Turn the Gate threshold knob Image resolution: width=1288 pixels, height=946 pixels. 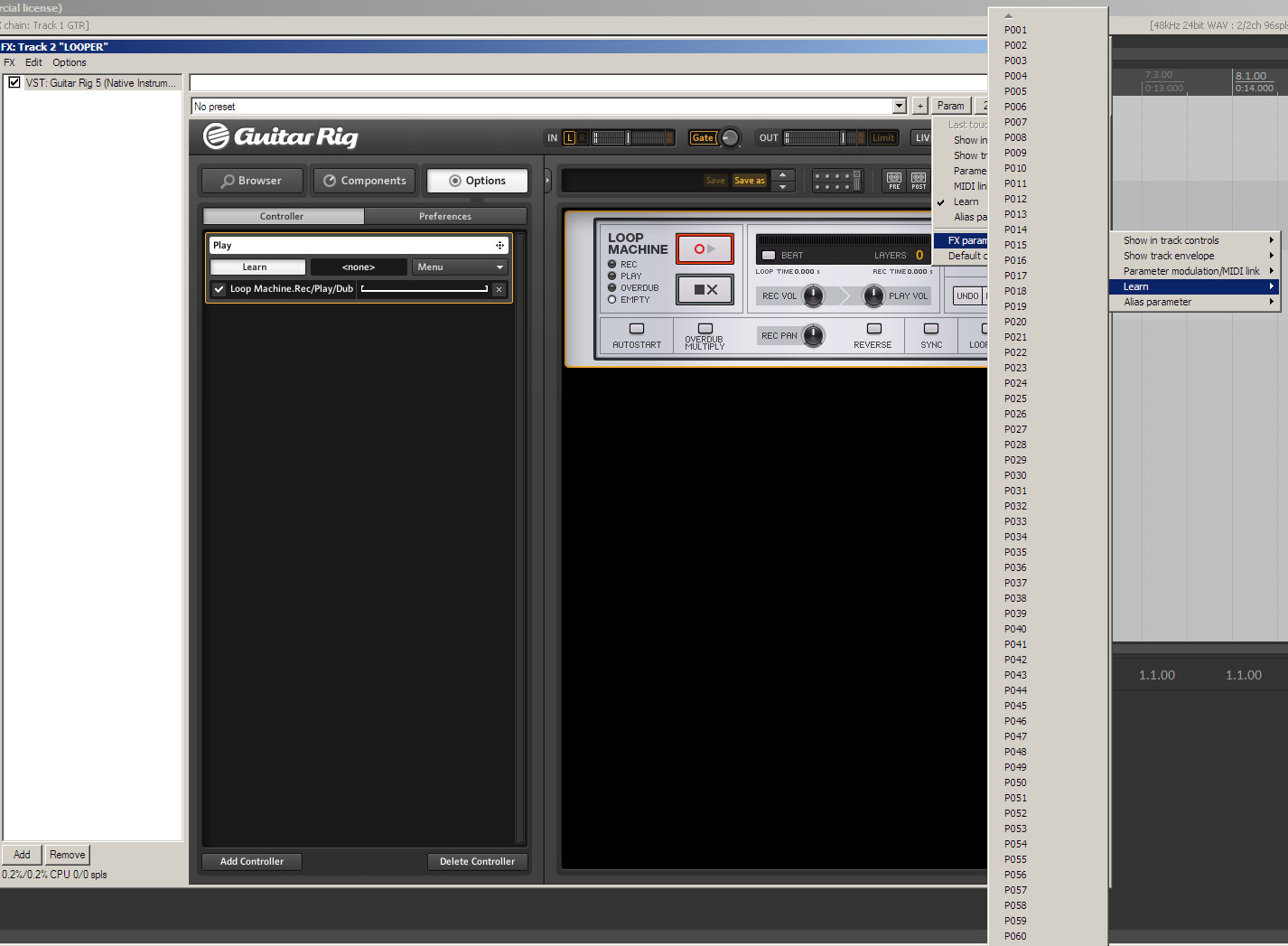coord(730,137)
